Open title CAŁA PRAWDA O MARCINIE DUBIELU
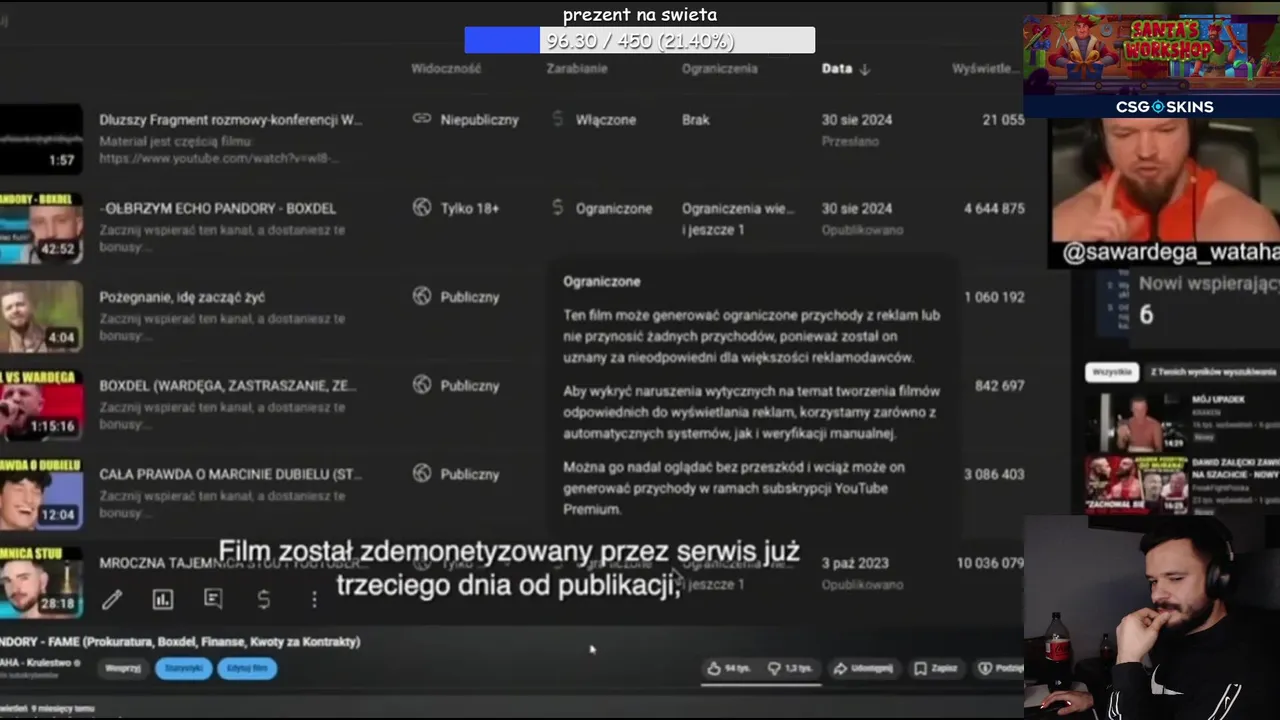The width and height of the screenshot is (1280, 720). 231,474
